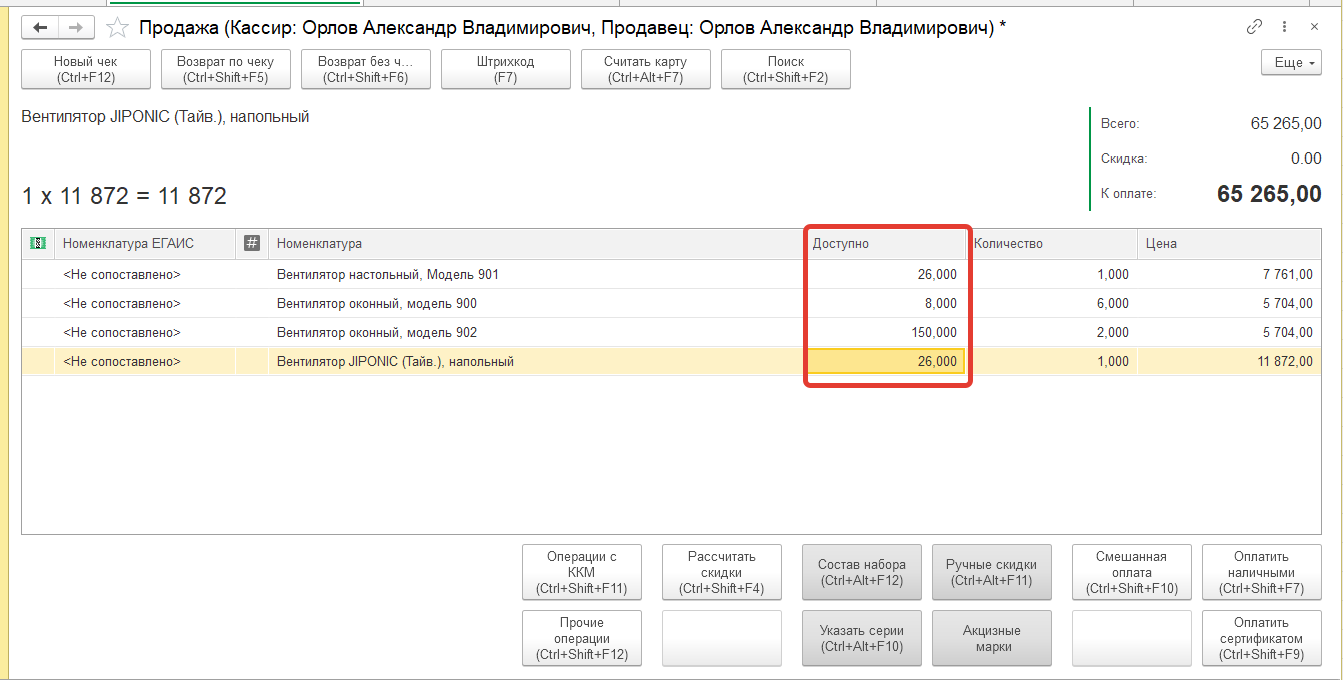
Task: Open the vertical three-dot window menu
Action: (1284, 28)
